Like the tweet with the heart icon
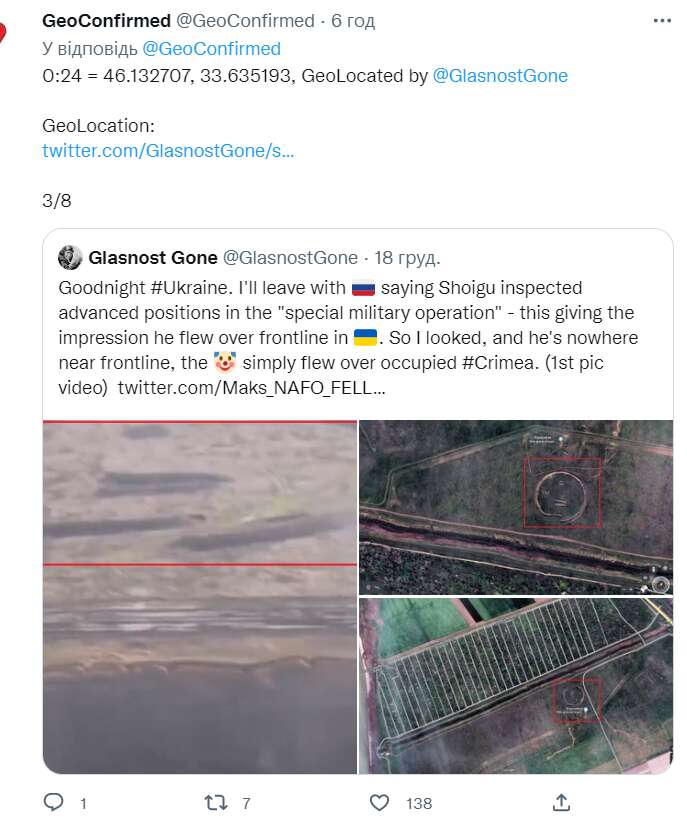Screen dimensions: 687x839 pyautogui.click(x=380, y=802)
